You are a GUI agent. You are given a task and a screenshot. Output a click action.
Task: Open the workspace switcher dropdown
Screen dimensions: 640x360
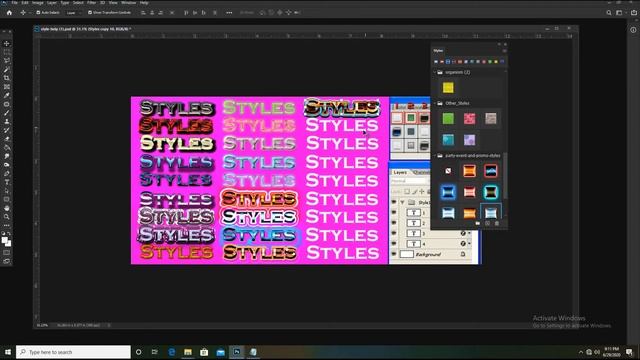620,13
